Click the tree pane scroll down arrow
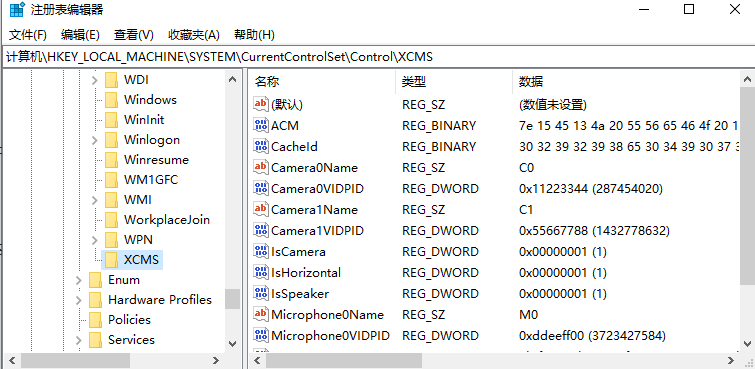 pyautogui.click(x=233, y=343)
